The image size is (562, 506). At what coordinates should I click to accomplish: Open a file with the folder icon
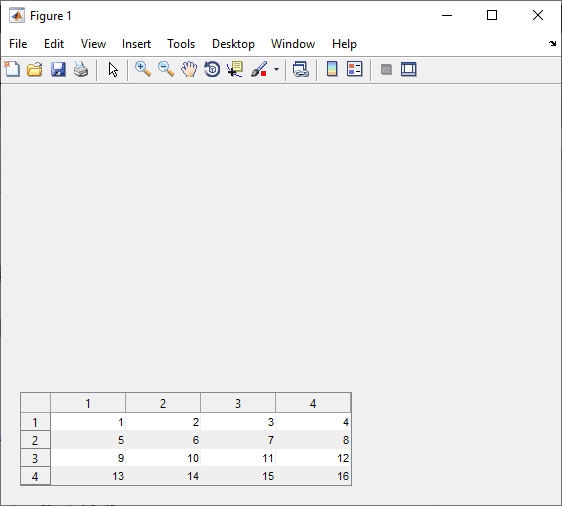[35, 69]
